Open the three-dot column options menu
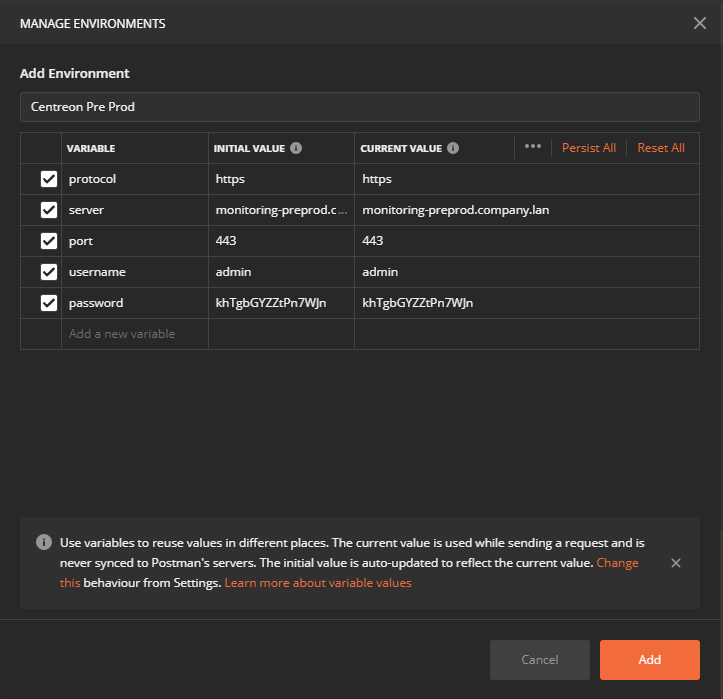 tap(533, 147)
